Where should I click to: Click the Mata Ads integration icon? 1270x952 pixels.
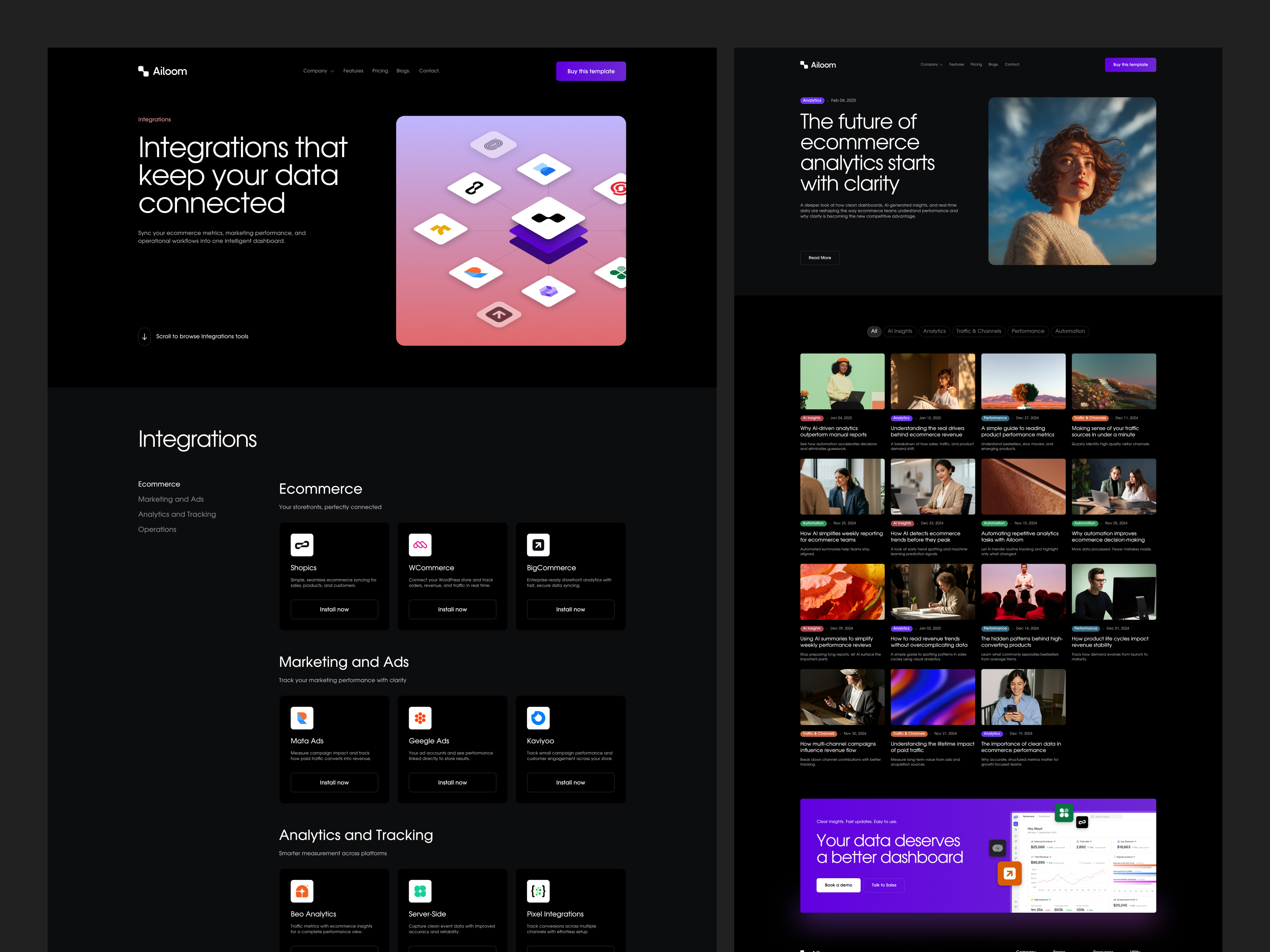coord(302,718)
